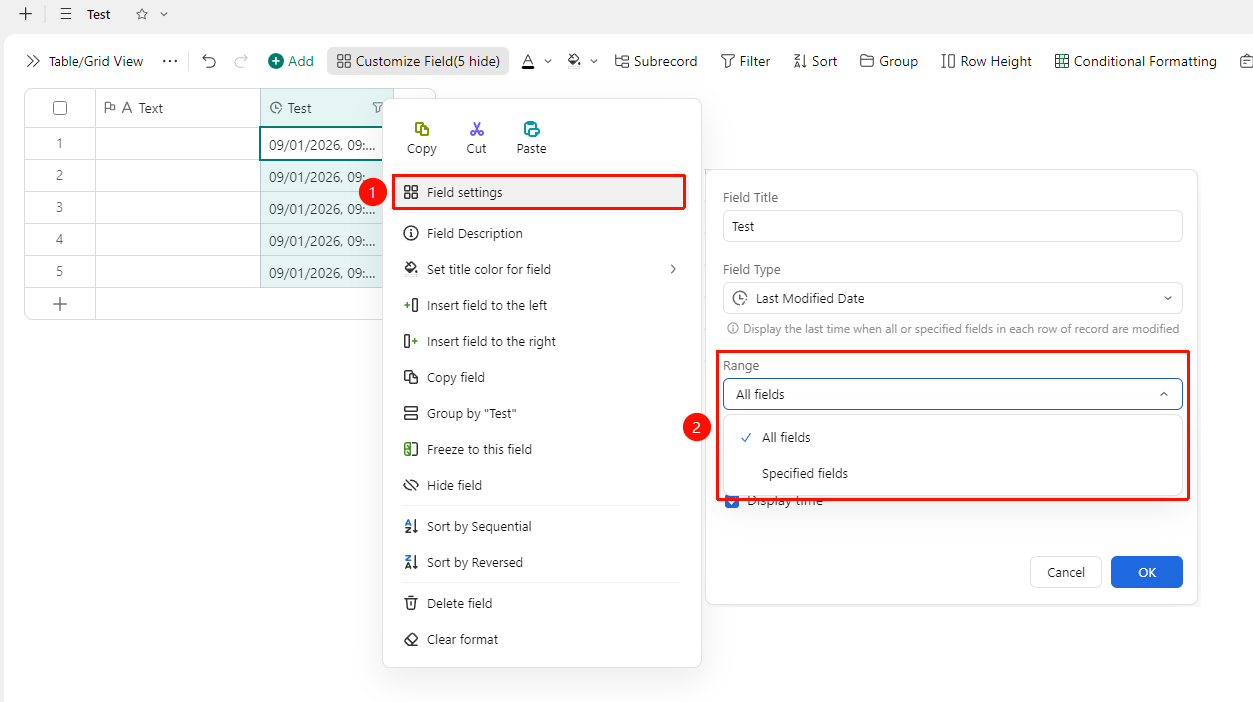Click the plus icon in top bar
The image size is (1253, 702).
[x=25, y=14]
